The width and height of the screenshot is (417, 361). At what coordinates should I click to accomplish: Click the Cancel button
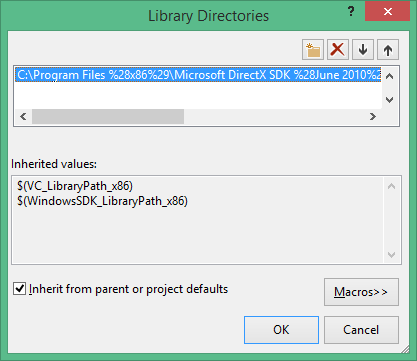361,330
